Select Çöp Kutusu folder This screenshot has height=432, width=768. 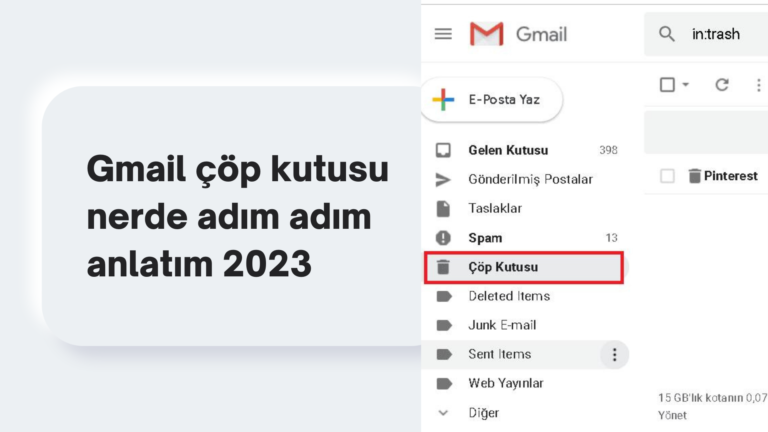click(524, 267)
